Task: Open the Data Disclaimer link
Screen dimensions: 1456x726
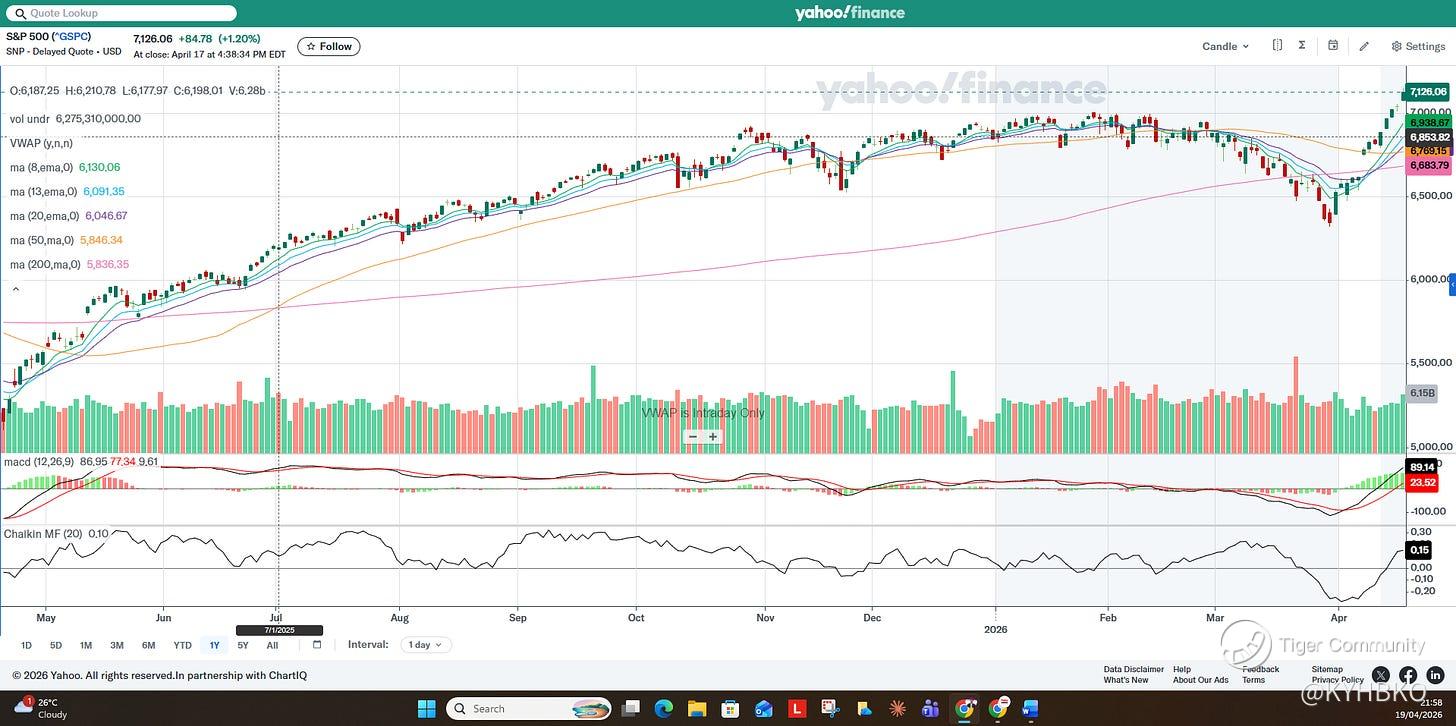Action: click(x=1134, y=669)
